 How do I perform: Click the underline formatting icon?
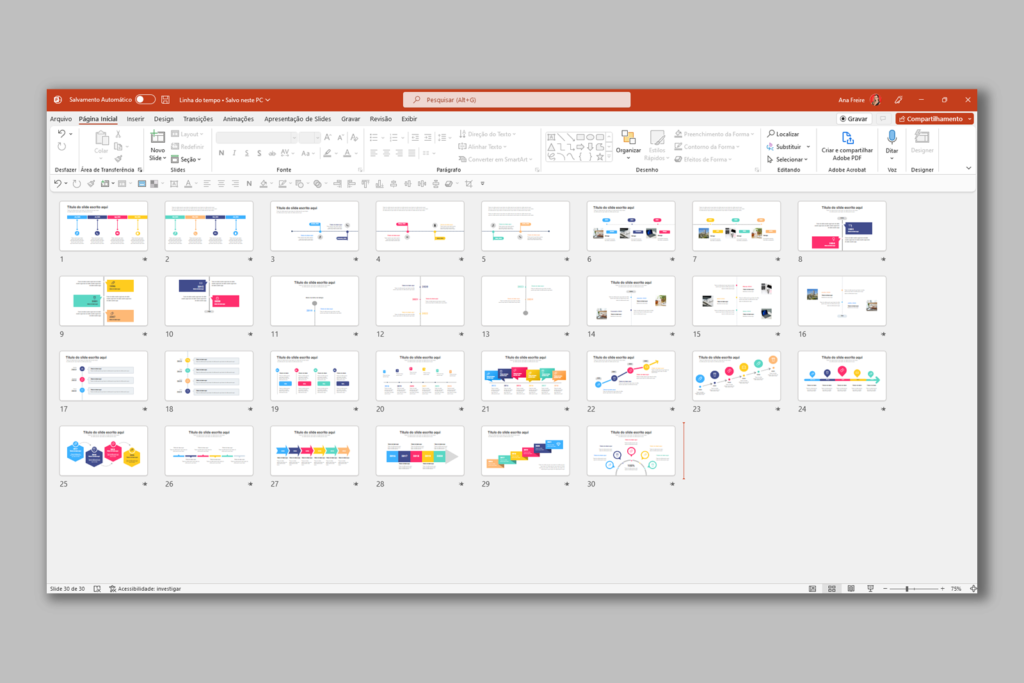(247, 153)
